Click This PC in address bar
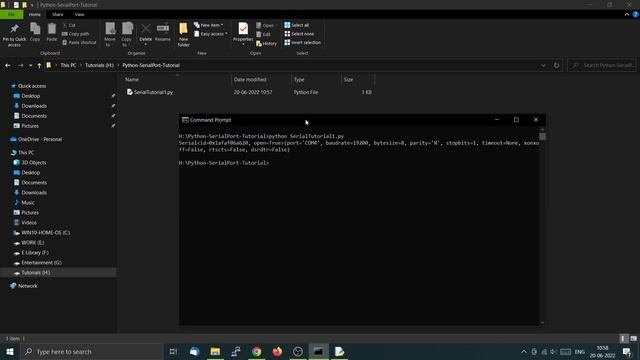640x360 pixels. [68, 65]
